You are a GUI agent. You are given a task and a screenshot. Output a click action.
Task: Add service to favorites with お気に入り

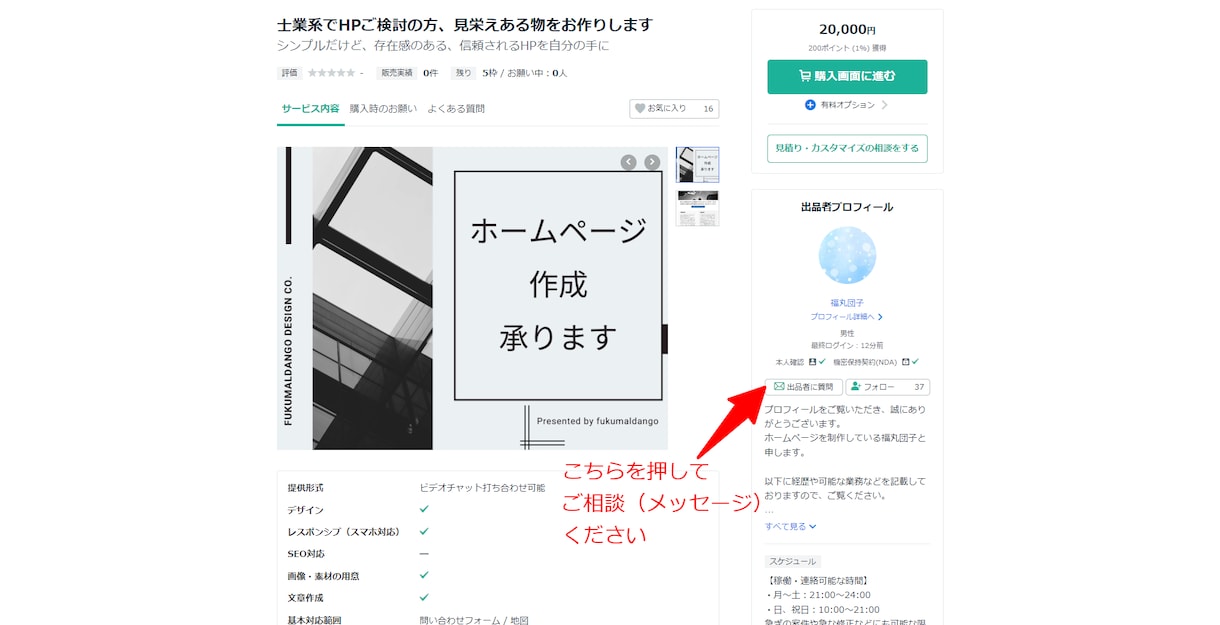[x=674, y=109]
